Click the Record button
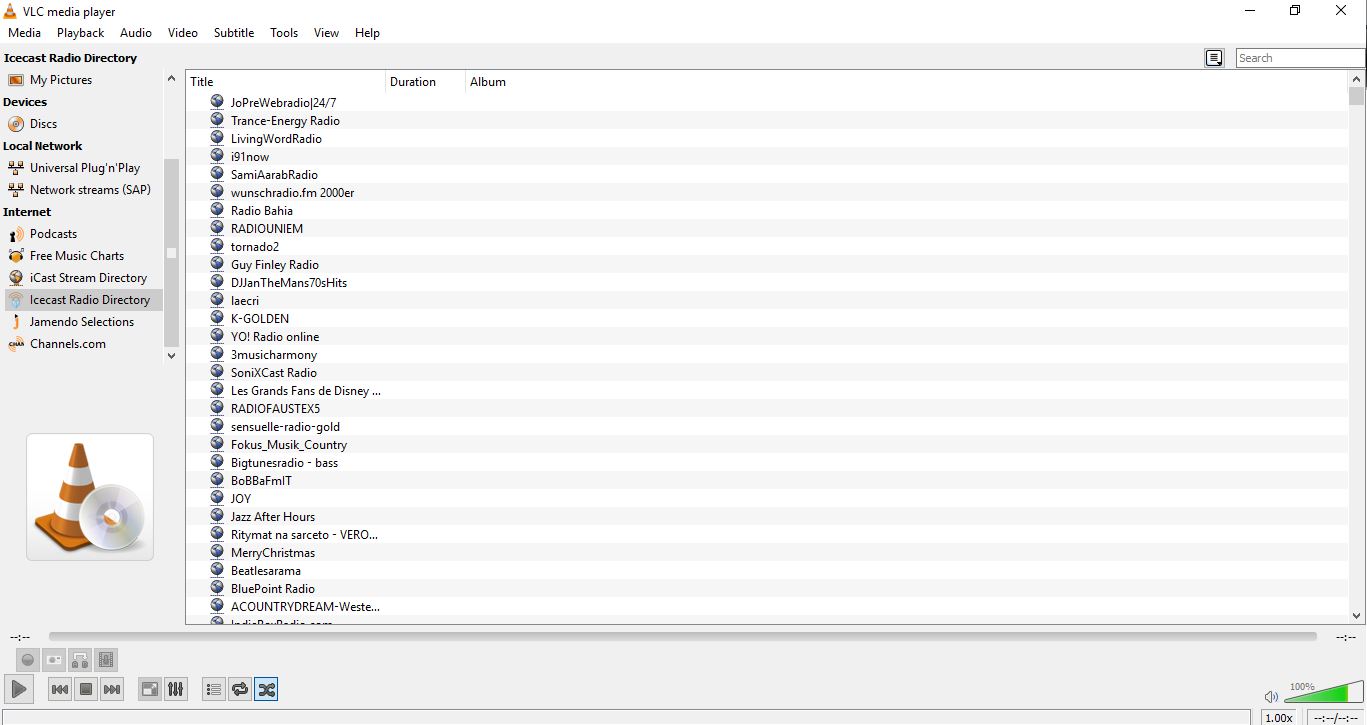The height and width of the screenshot is (725, 1367). point(28,660)
